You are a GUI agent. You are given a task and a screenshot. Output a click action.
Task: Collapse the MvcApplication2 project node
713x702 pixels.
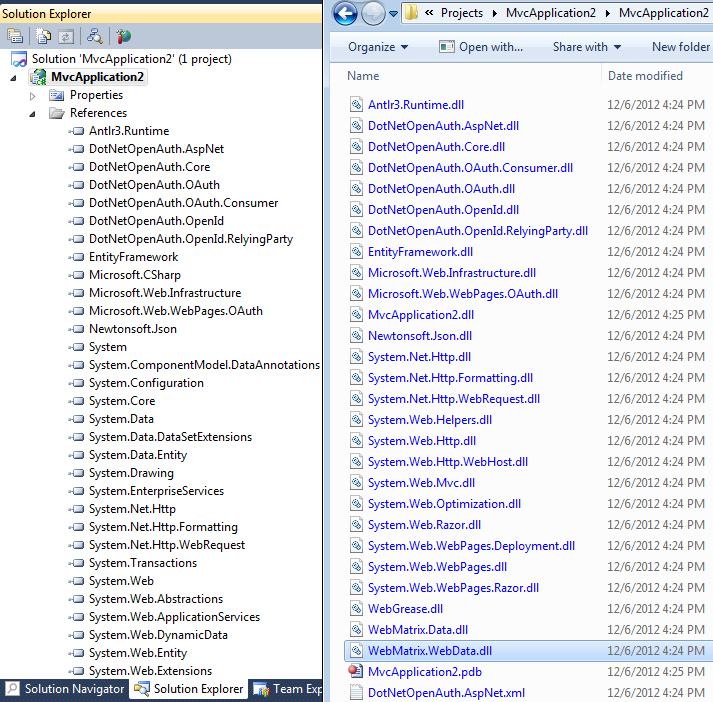pyautogui.click(x=14, y=78)
